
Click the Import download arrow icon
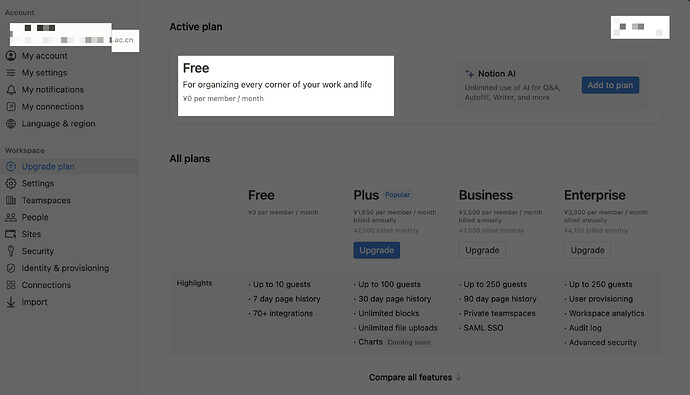[11, 302]
